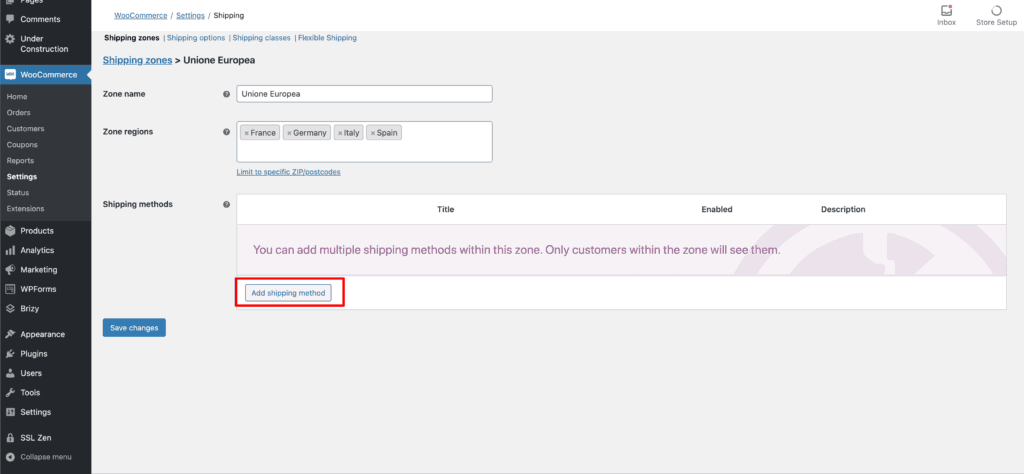Image resolution: width=1024 pixels, height=474 pixels.
Task: Click the Under Construction gear icon
Action: (10, 39)
